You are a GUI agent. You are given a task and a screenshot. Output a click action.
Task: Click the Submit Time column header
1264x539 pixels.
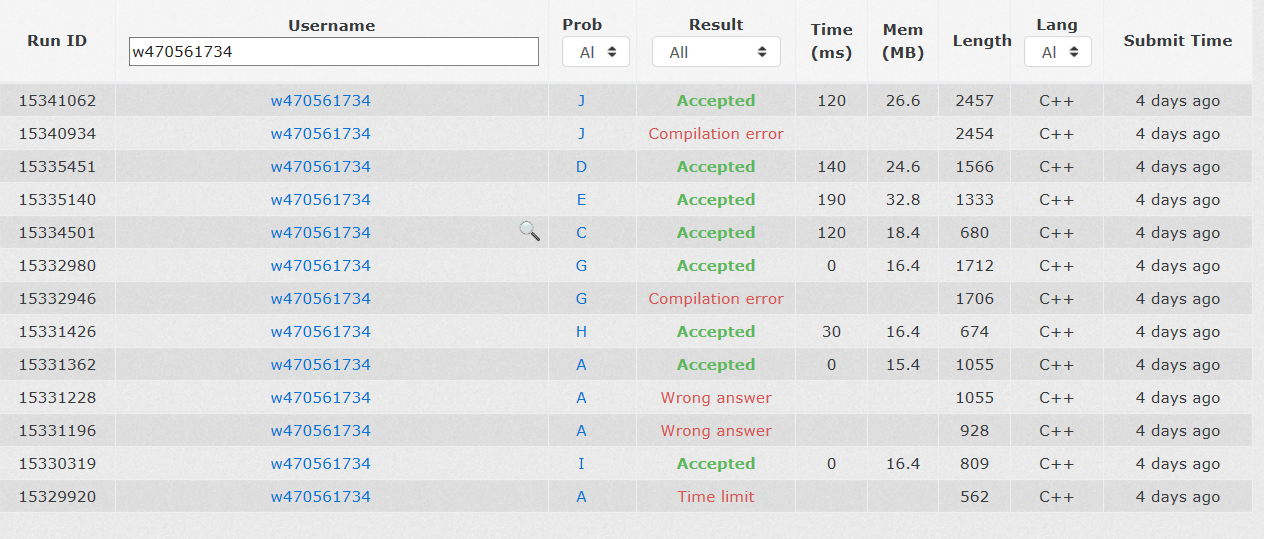(x=1177, y=41)
